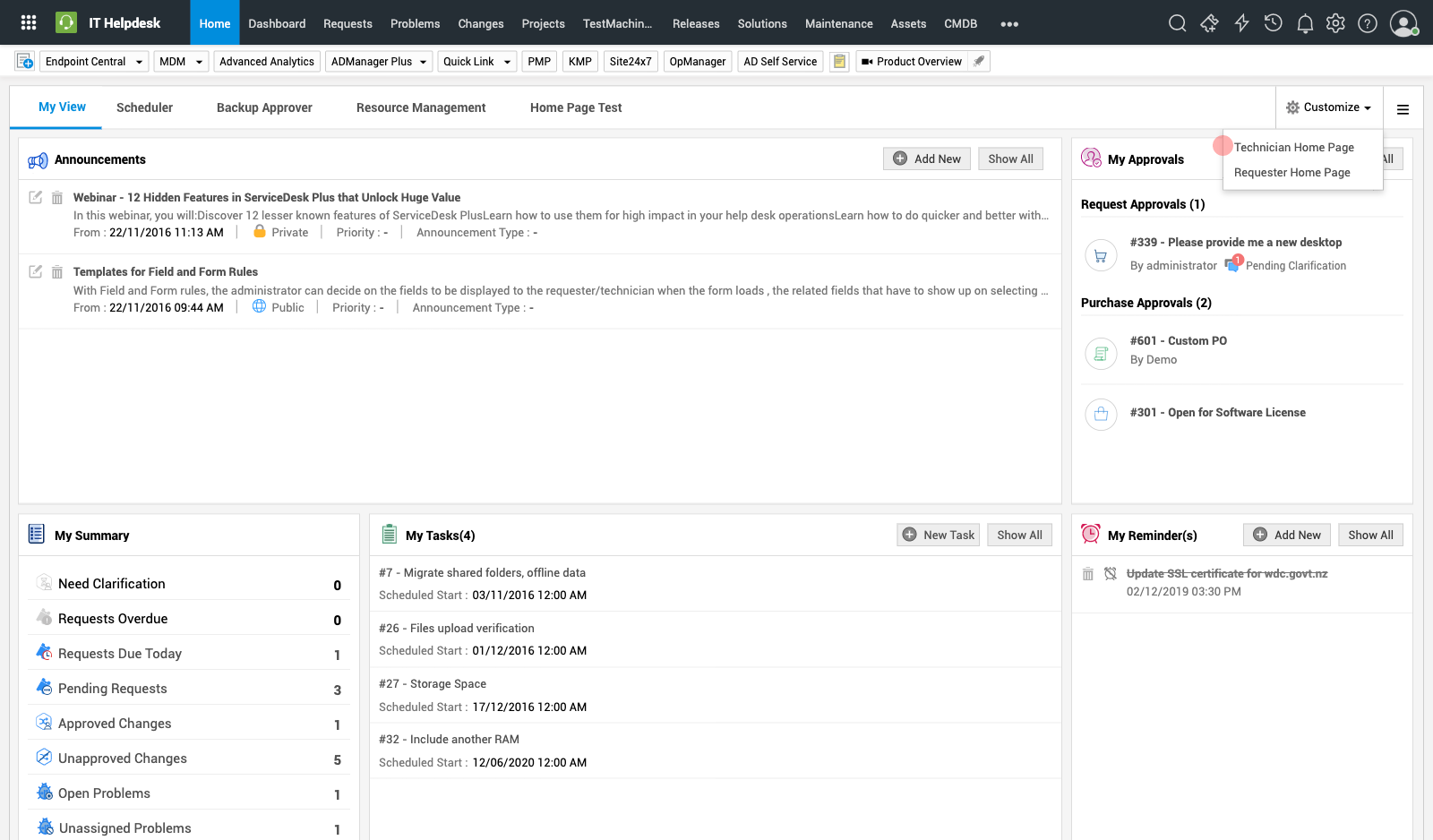Open the Customize dropdown
The height and width of the screenshot is (840, 1433).
click(x=1329, y=107)
